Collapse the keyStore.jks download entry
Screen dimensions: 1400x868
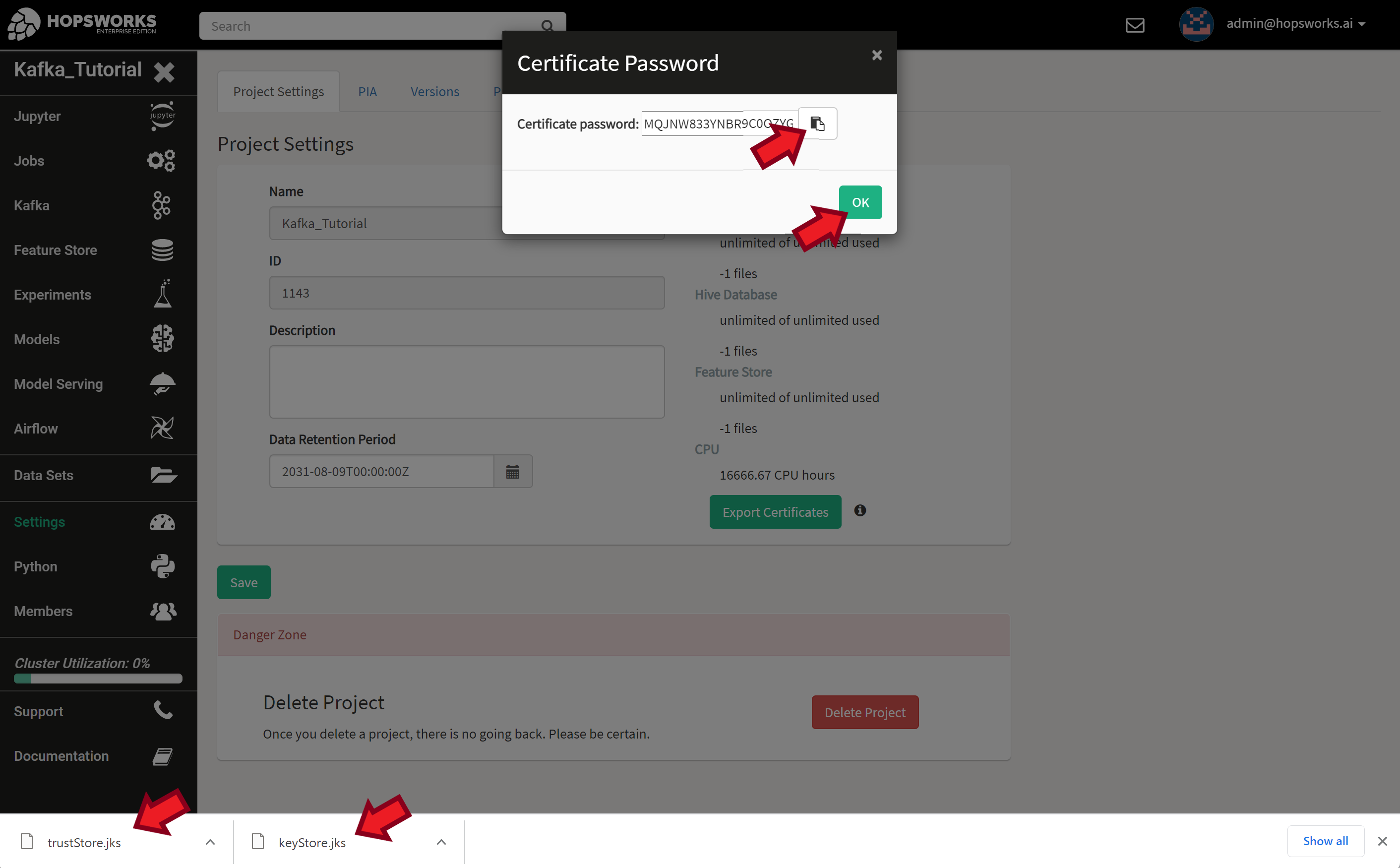(441, 842)
